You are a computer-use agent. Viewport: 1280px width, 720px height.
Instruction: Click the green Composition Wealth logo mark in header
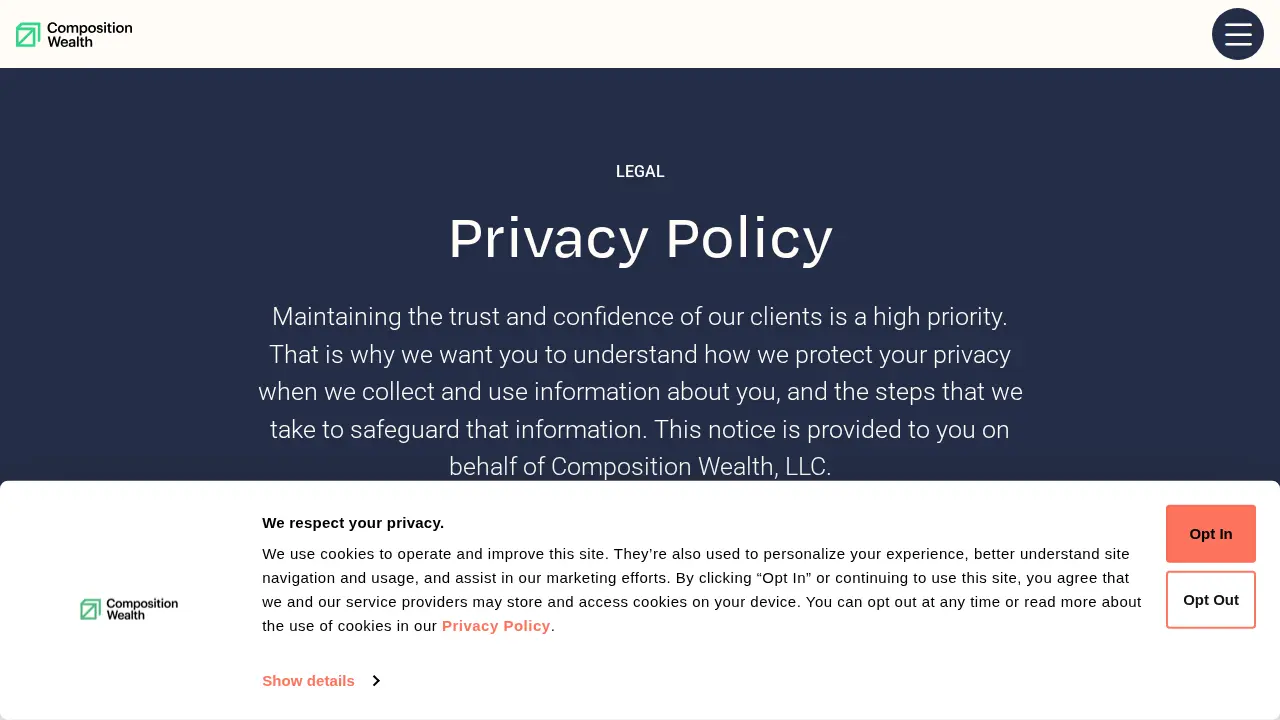(28, 35)
